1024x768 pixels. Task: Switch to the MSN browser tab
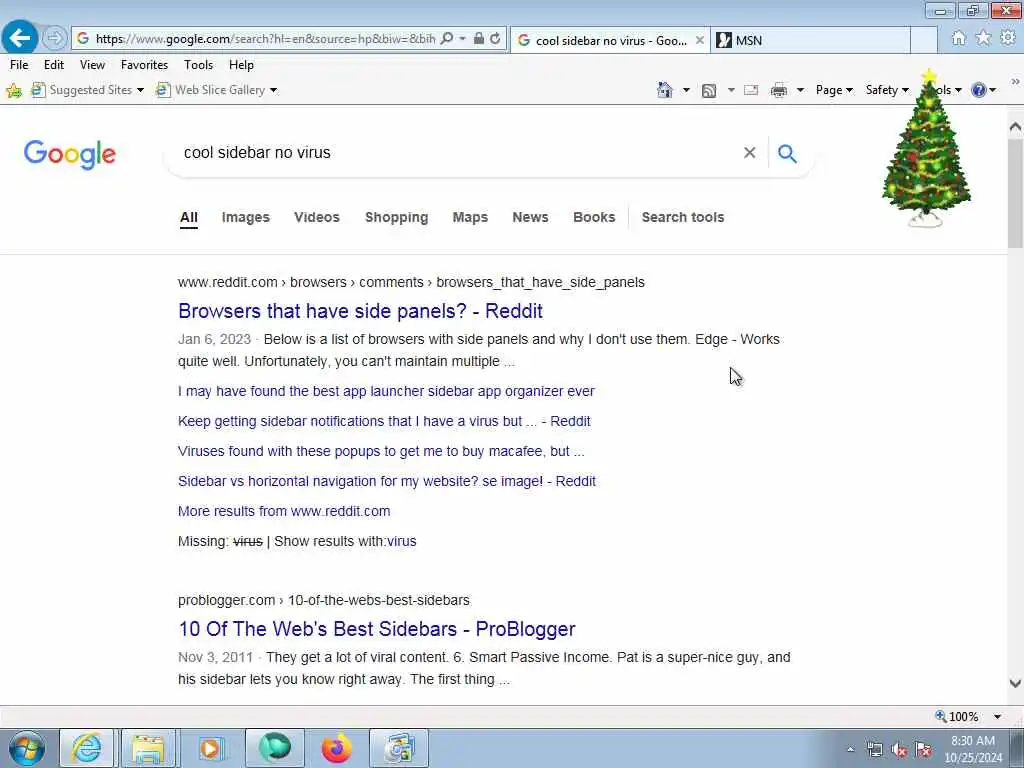click(x=810, y=40)
